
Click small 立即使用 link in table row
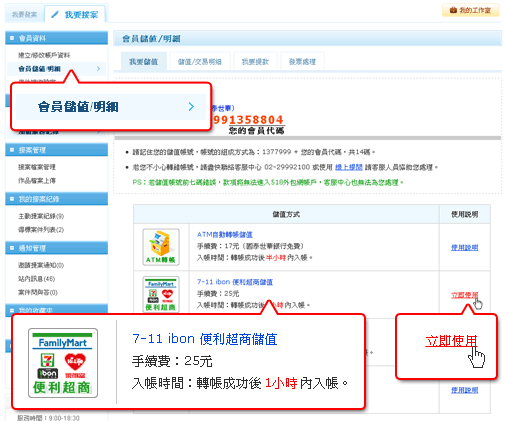point(464,295)
